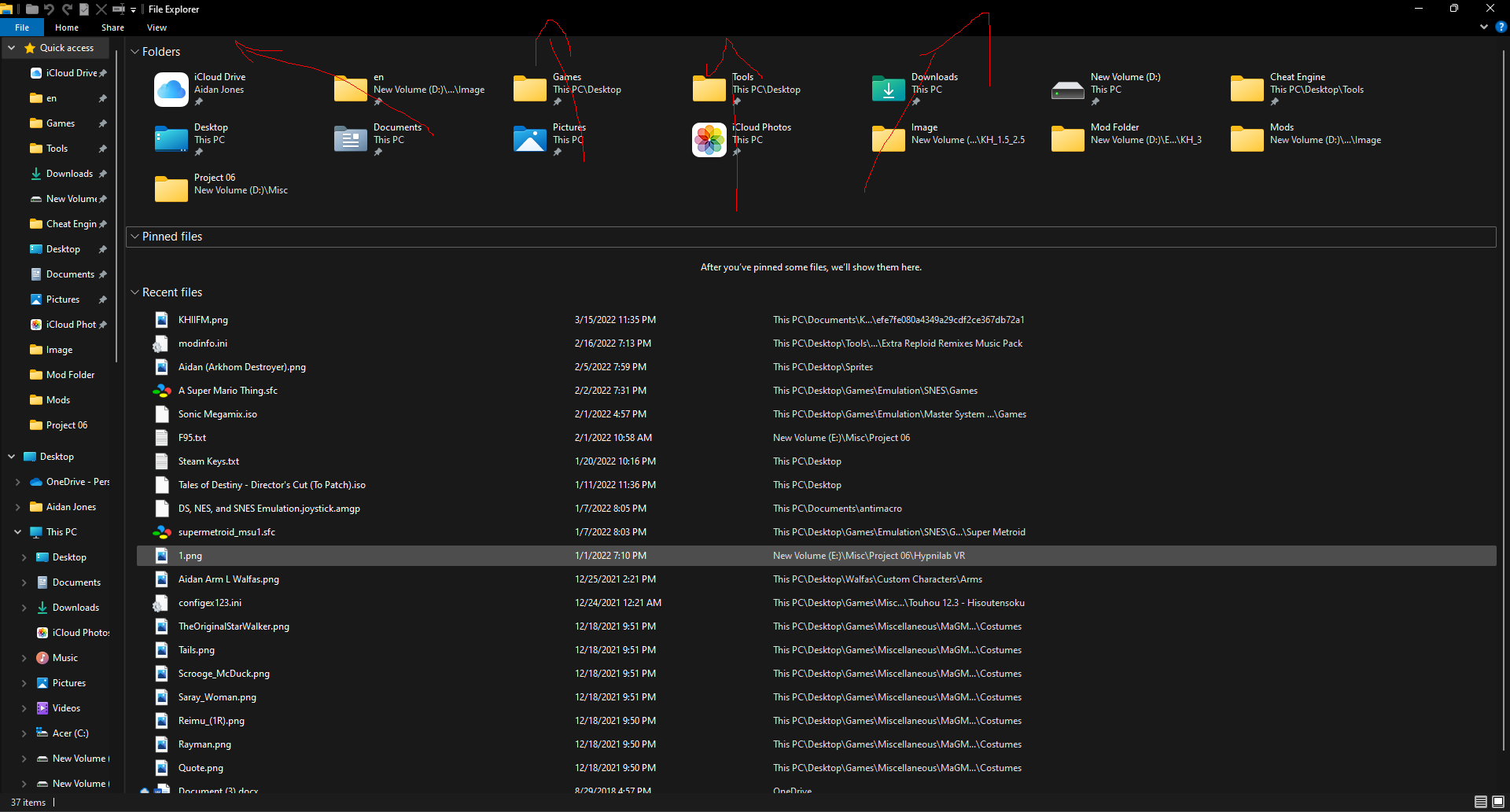Click the Rename icon in the toolbar
Screen dimensions: 1510x812
click(x=119, y=9)
